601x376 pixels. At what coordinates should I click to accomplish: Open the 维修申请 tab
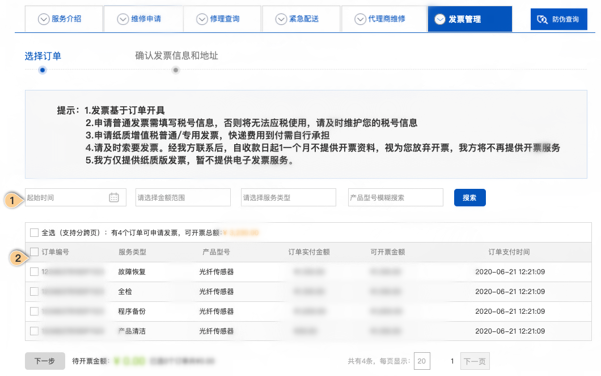pyautogui.click(x=143, y=18)
